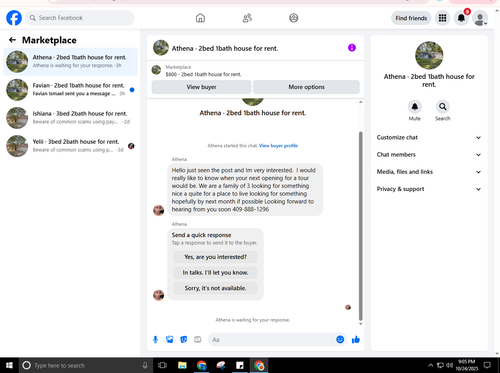Search in conversation using the magnifier icon
Screen dimensions: 500x373
pos(443,107)
